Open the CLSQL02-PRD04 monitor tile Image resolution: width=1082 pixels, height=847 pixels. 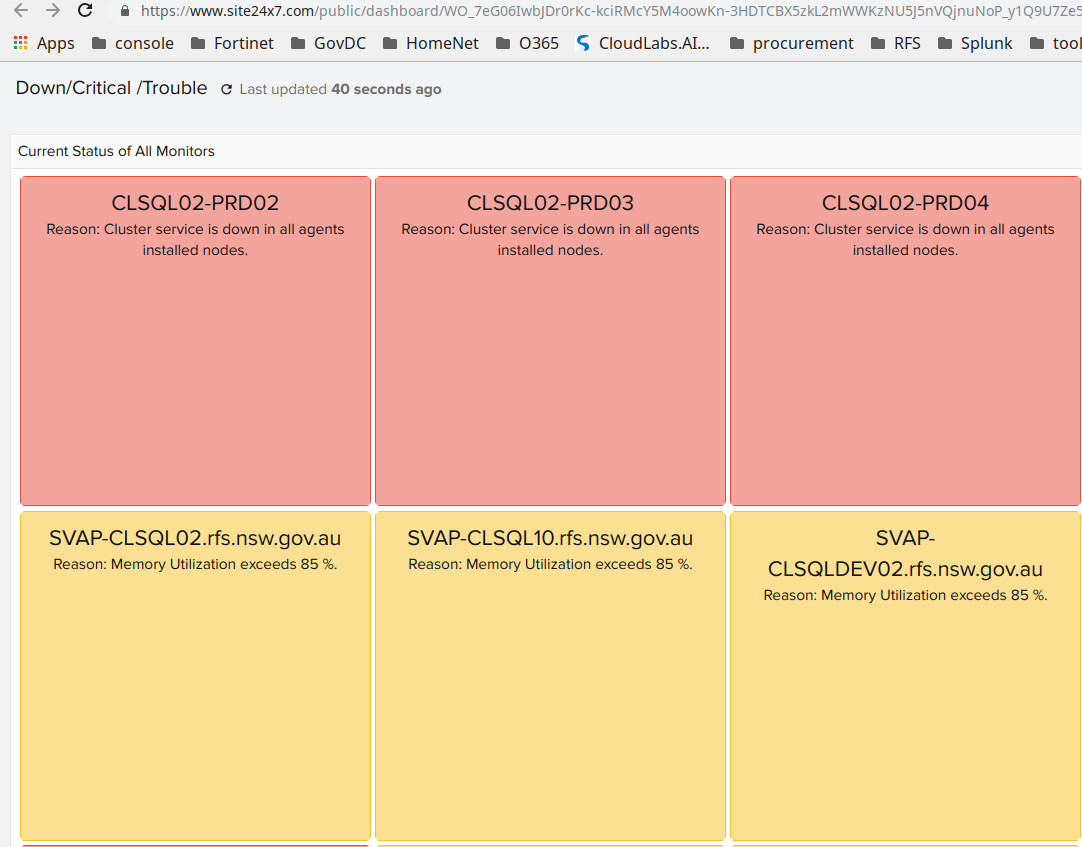[x=905, y=340]
